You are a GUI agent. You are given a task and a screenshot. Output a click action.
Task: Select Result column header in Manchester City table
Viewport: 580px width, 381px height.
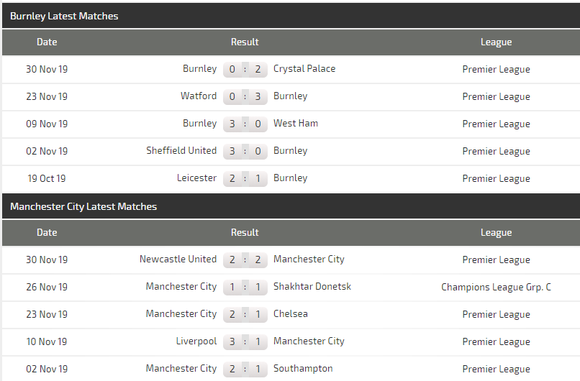pos(245,232)
